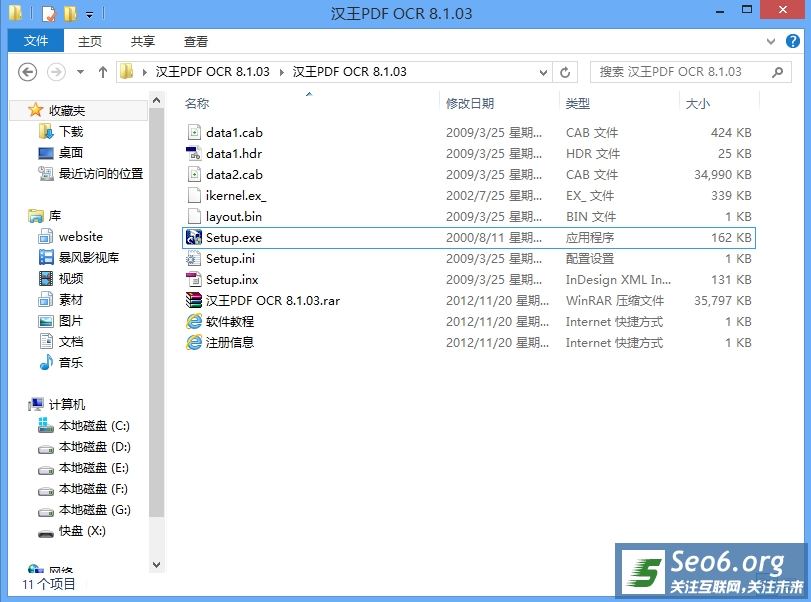The width and height of the screenshot is (811, 602).
Task: Open 本地磁盘 (G:) drive
Action: (x=95, y=510)
